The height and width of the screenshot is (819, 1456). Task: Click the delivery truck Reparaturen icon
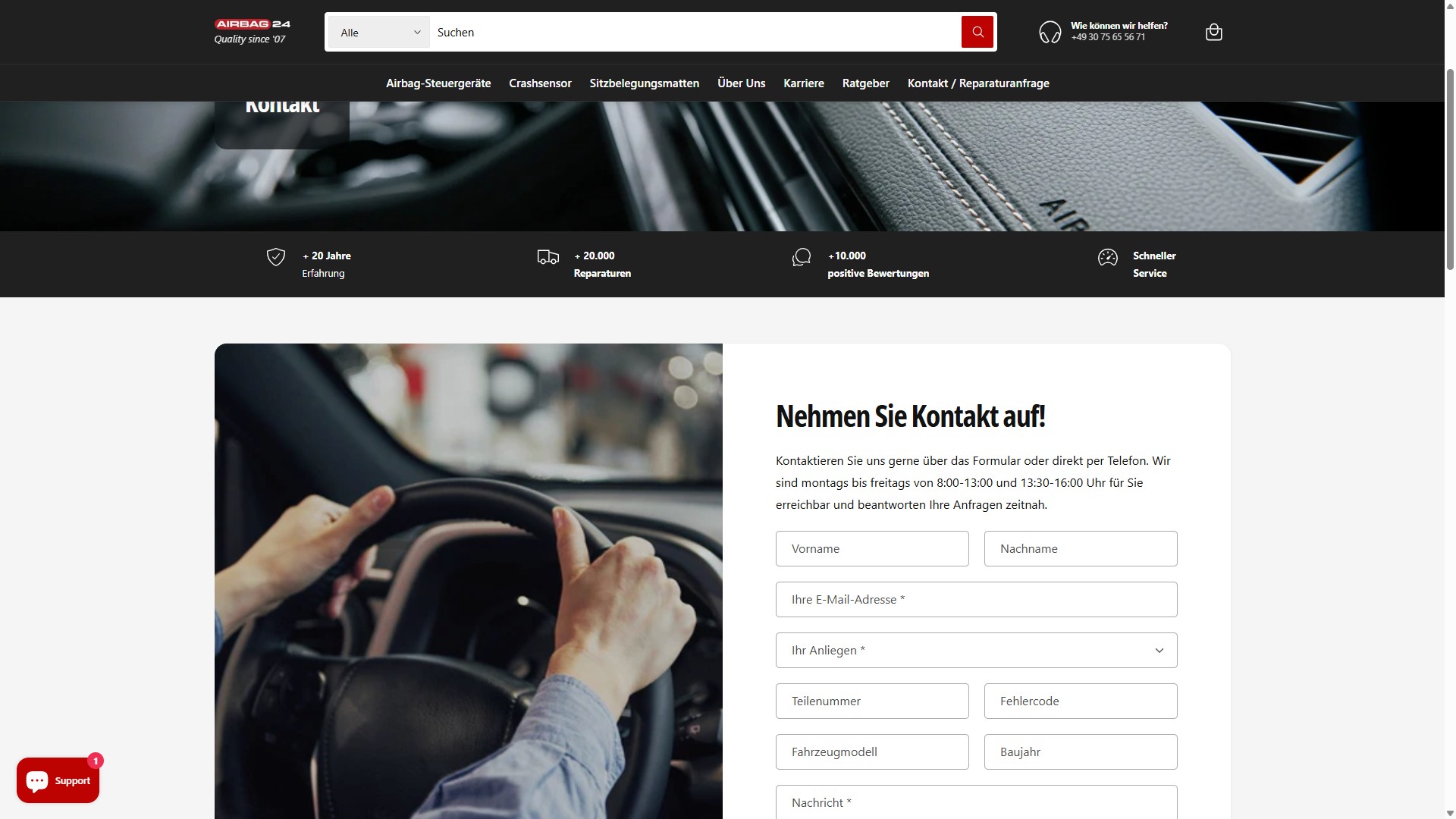tap(548, 257)
